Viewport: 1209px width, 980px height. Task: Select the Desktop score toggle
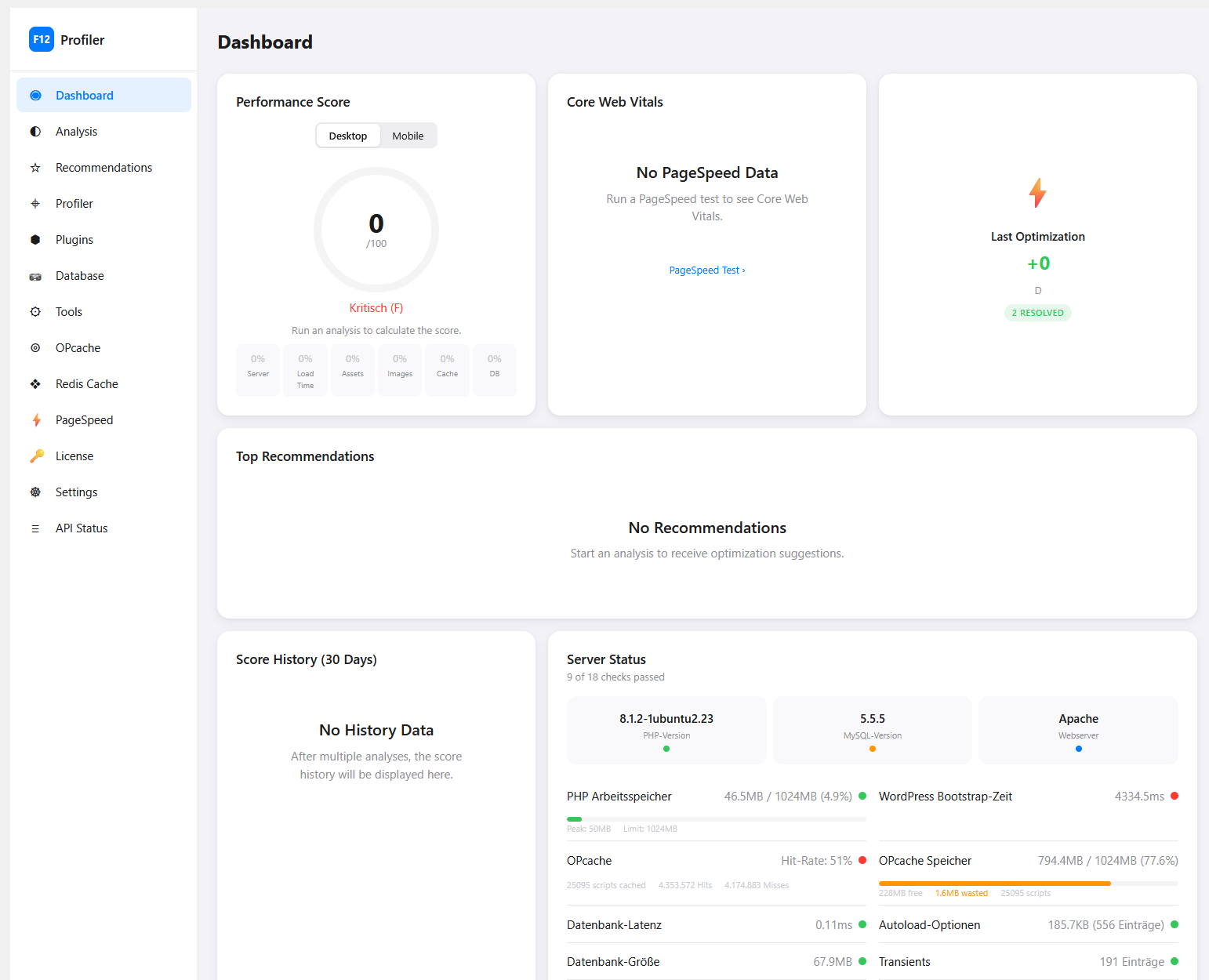[347, 135]
